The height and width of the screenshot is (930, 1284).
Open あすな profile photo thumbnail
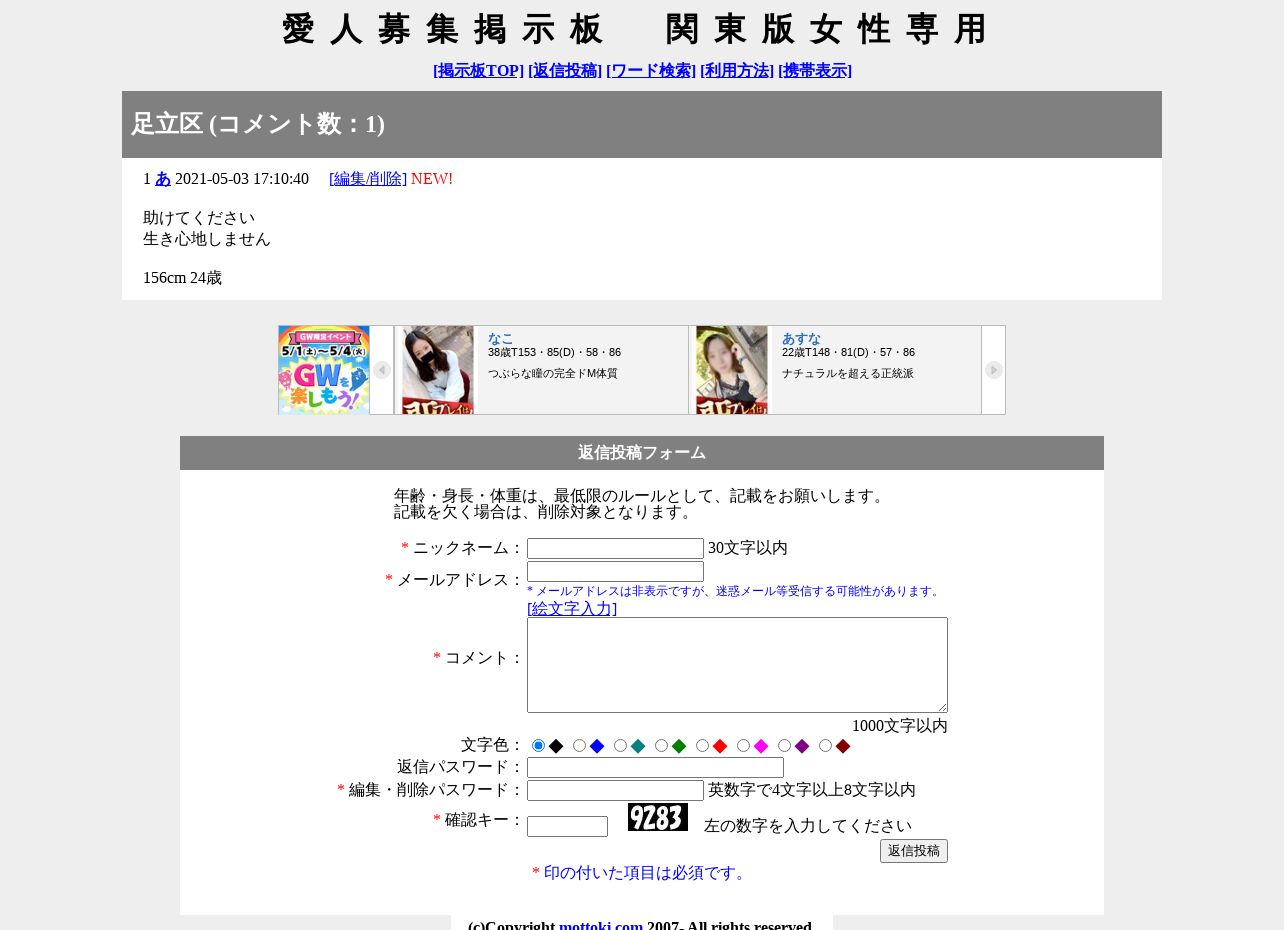[x=732, y=370]
